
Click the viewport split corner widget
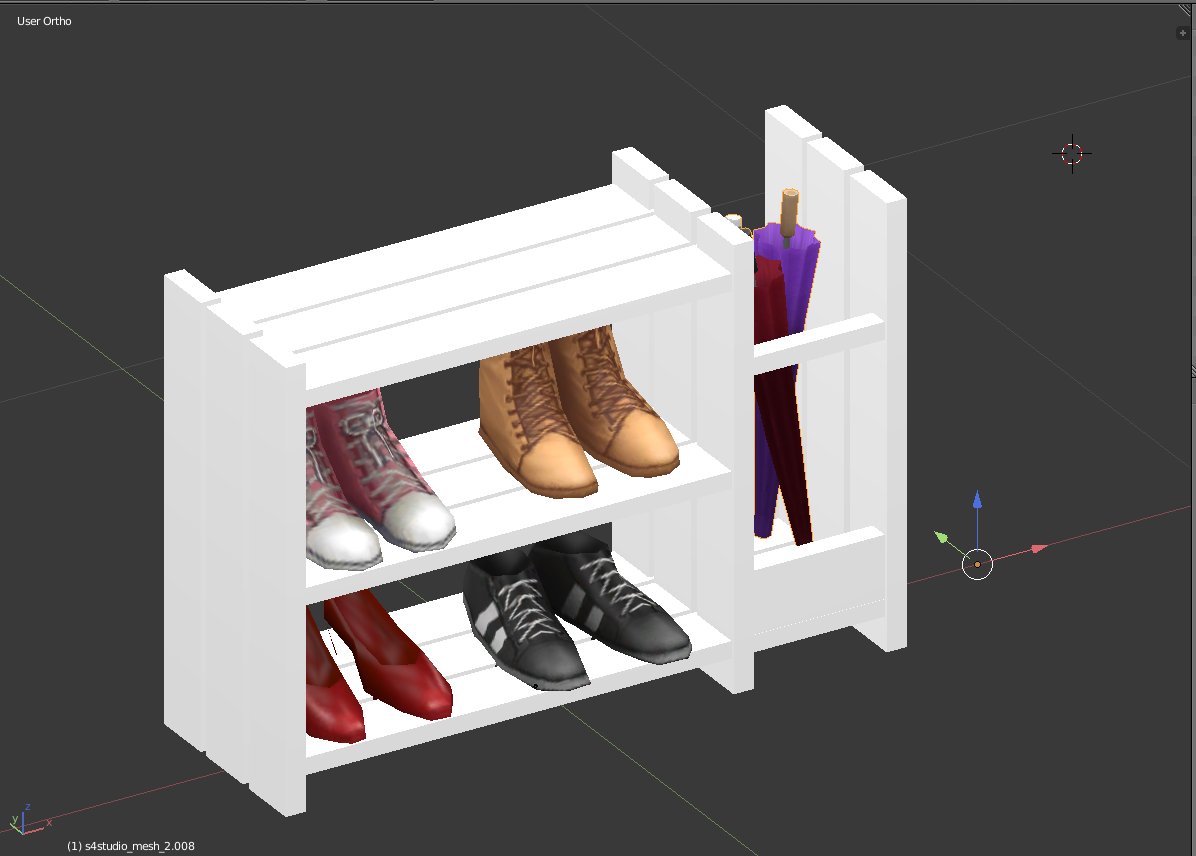[1187, 11]
